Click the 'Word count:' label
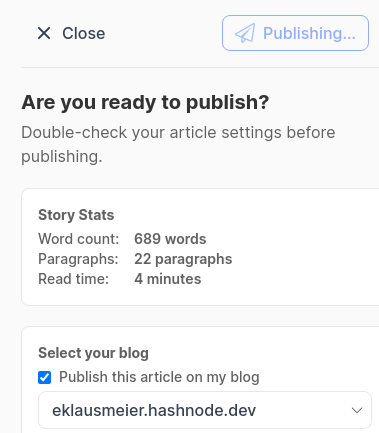This screenshot has height=433, width=379. 78,239
